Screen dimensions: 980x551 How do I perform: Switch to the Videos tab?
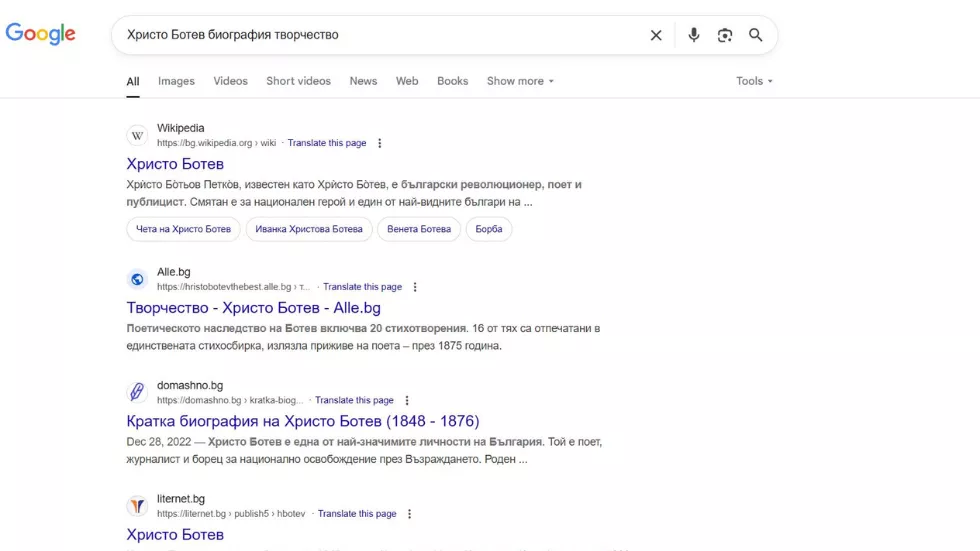(x=231, y=81)
